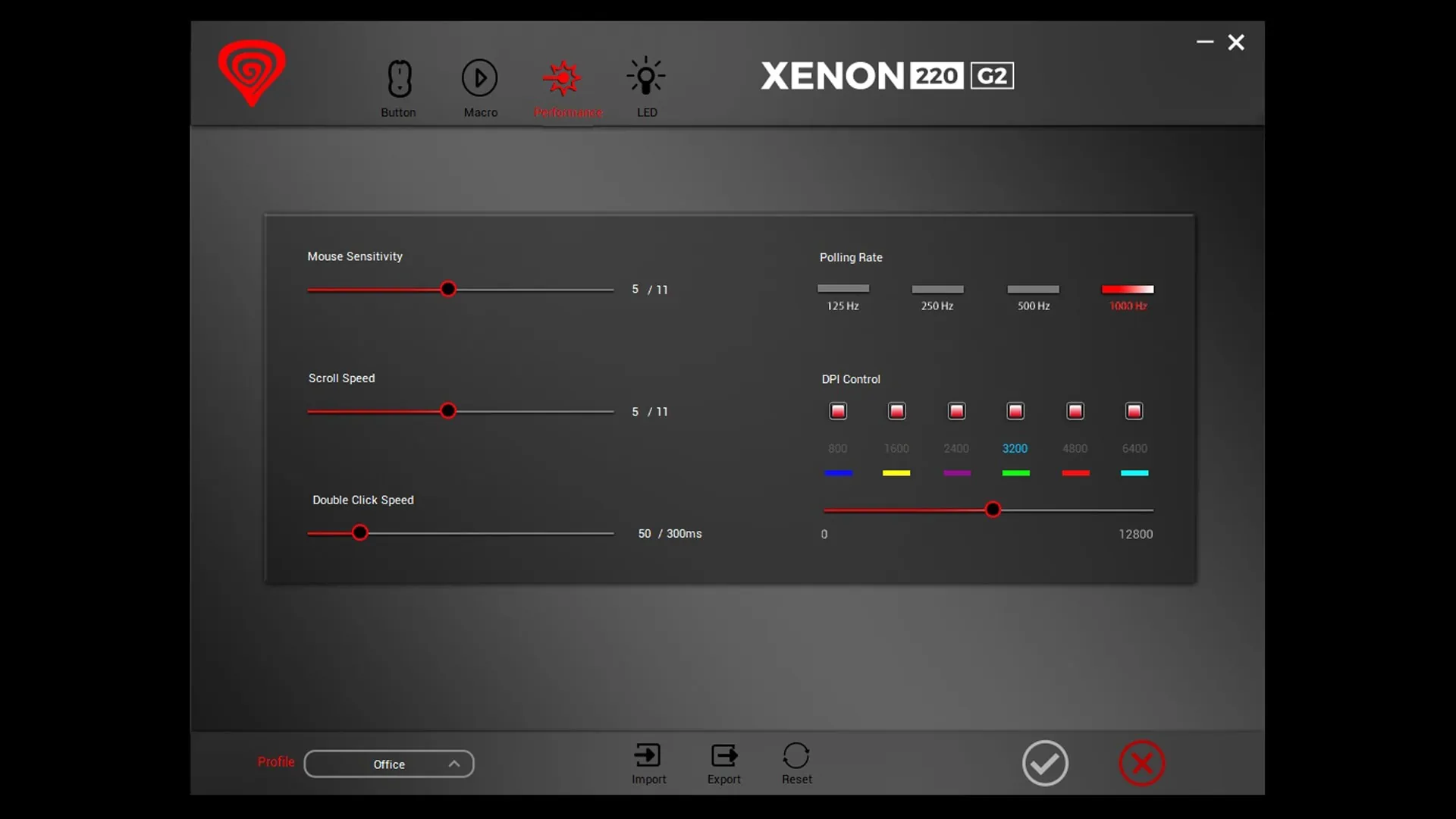1456x819 pixels.
Task: Toggle the 800 DPI level checkbox
Action: 838,411
